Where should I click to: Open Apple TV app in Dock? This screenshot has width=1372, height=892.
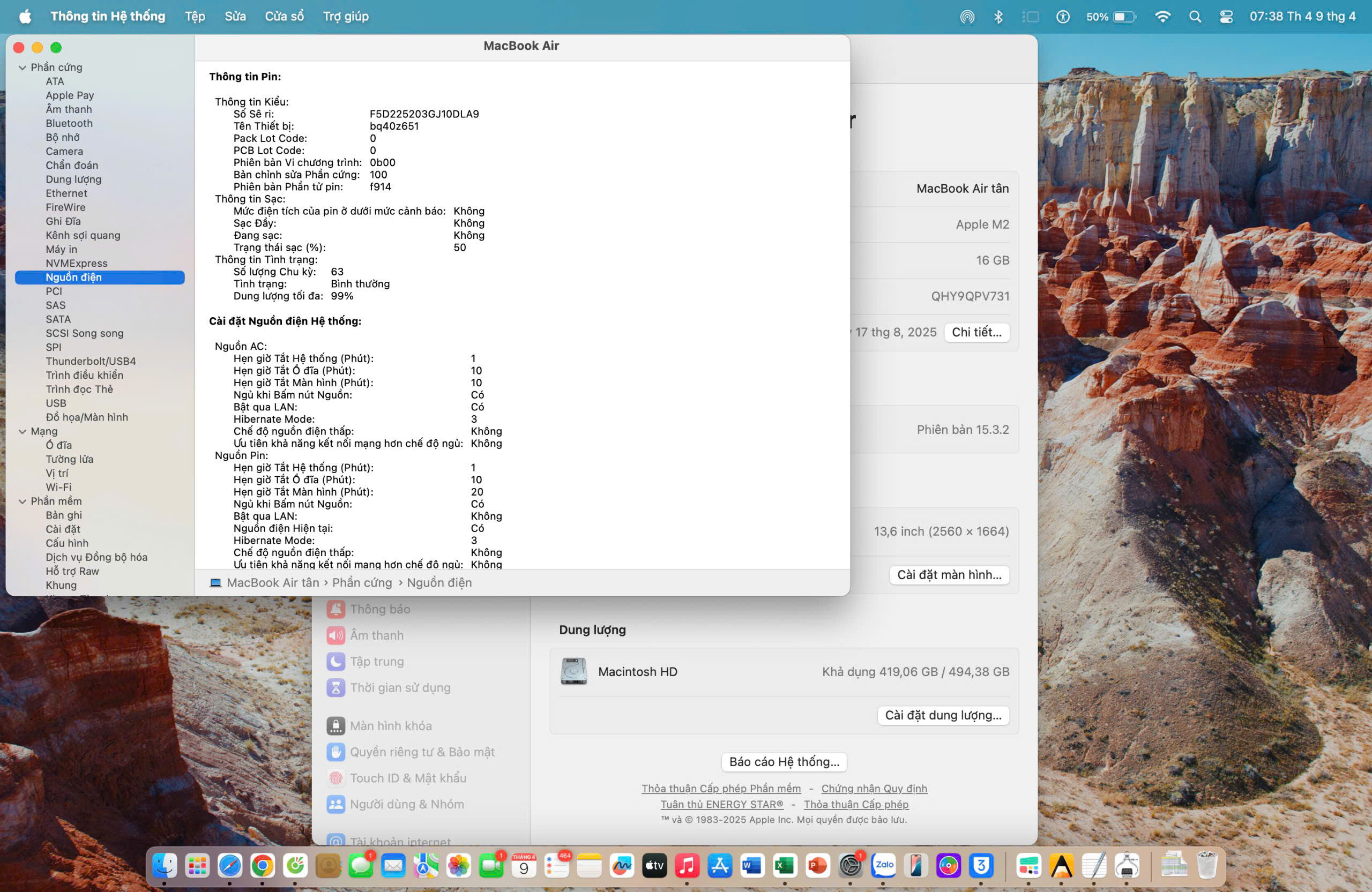pos(654,866)
